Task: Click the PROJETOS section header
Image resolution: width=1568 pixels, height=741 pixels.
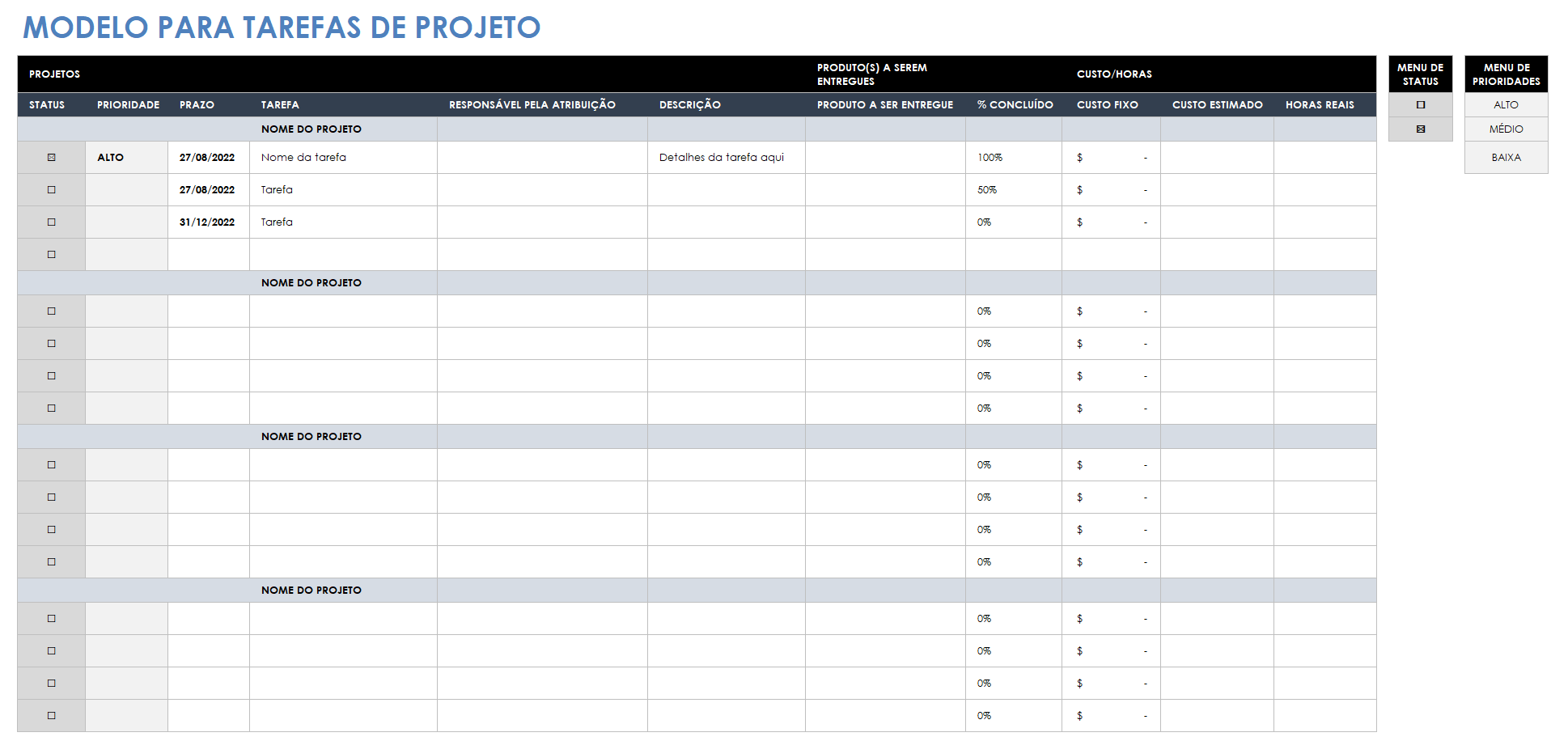Action: click(x=54, y=74)
